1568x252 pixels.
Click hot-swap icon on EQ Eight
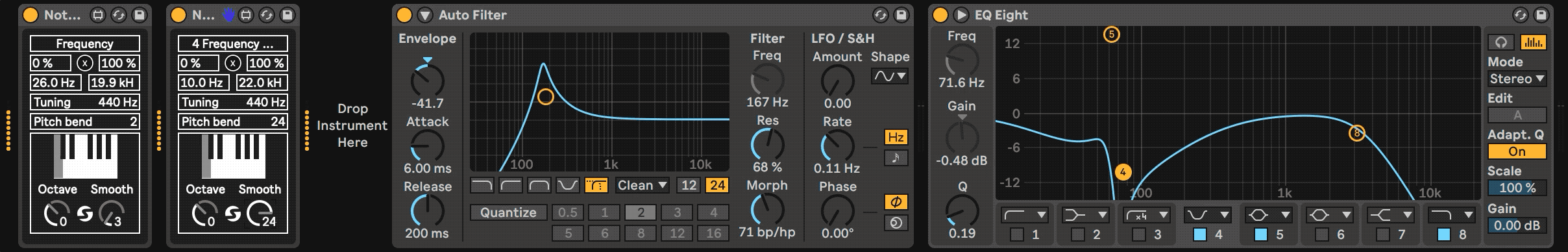[x=1520, y=15]
